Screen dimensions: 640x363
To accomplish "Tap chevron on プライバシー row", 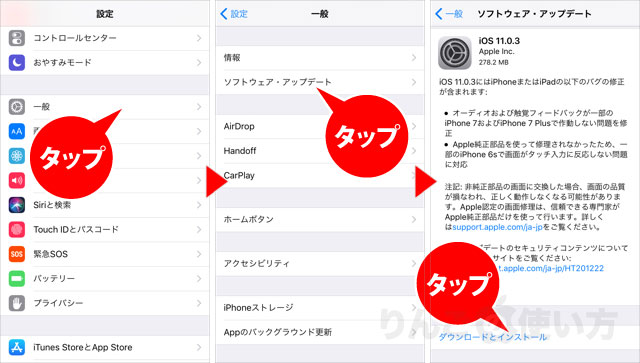I will tap(199, 303).
